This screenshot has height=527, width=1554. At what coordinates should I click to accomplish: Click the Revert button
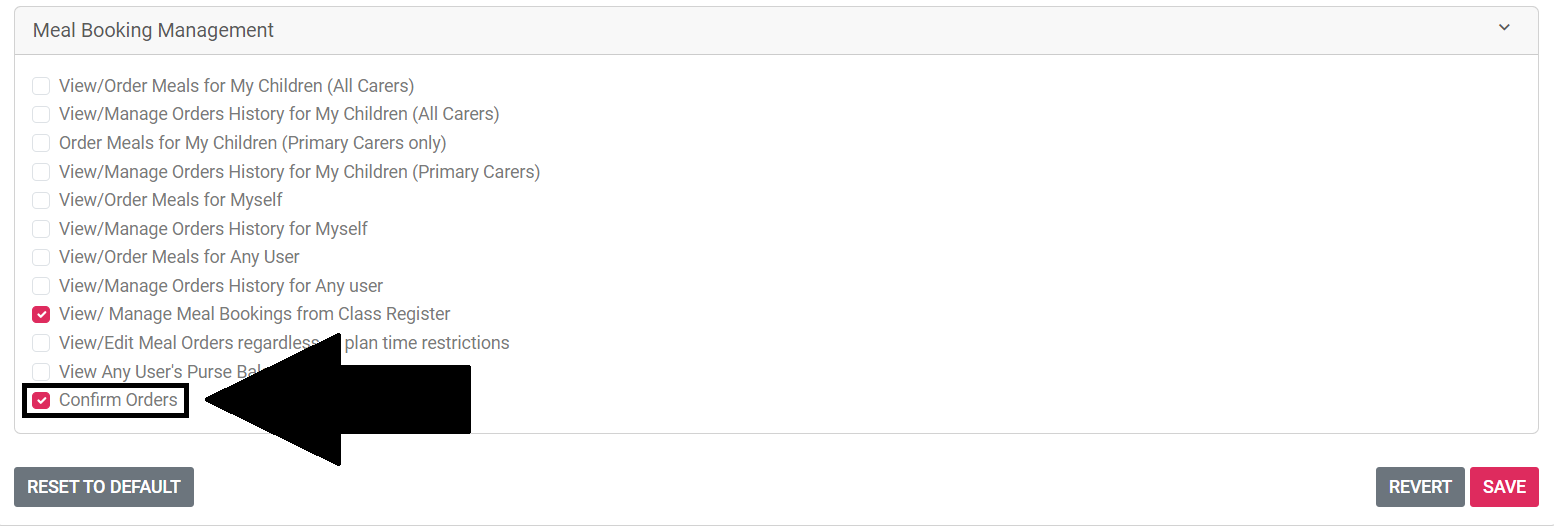click(1420, 487)
